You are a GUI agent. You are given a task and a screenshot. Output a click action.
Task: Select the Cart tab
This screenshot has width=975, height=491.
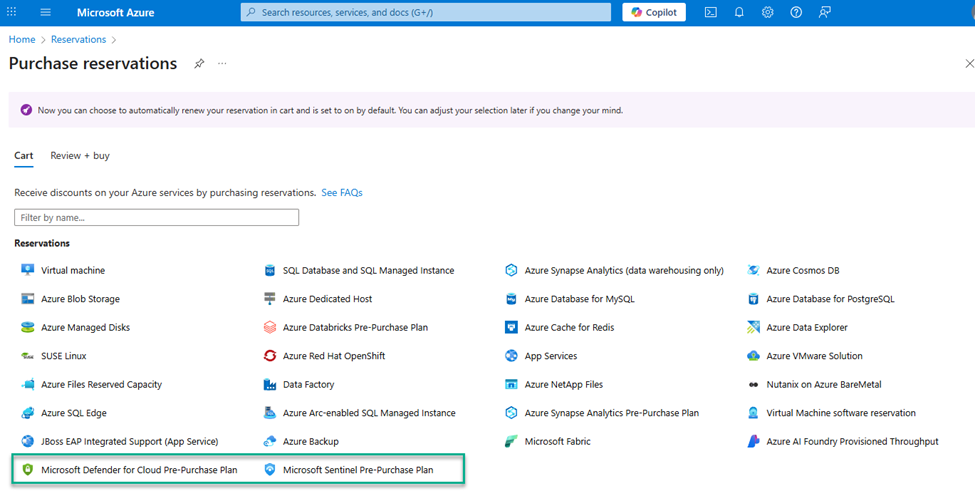[23, 156]
